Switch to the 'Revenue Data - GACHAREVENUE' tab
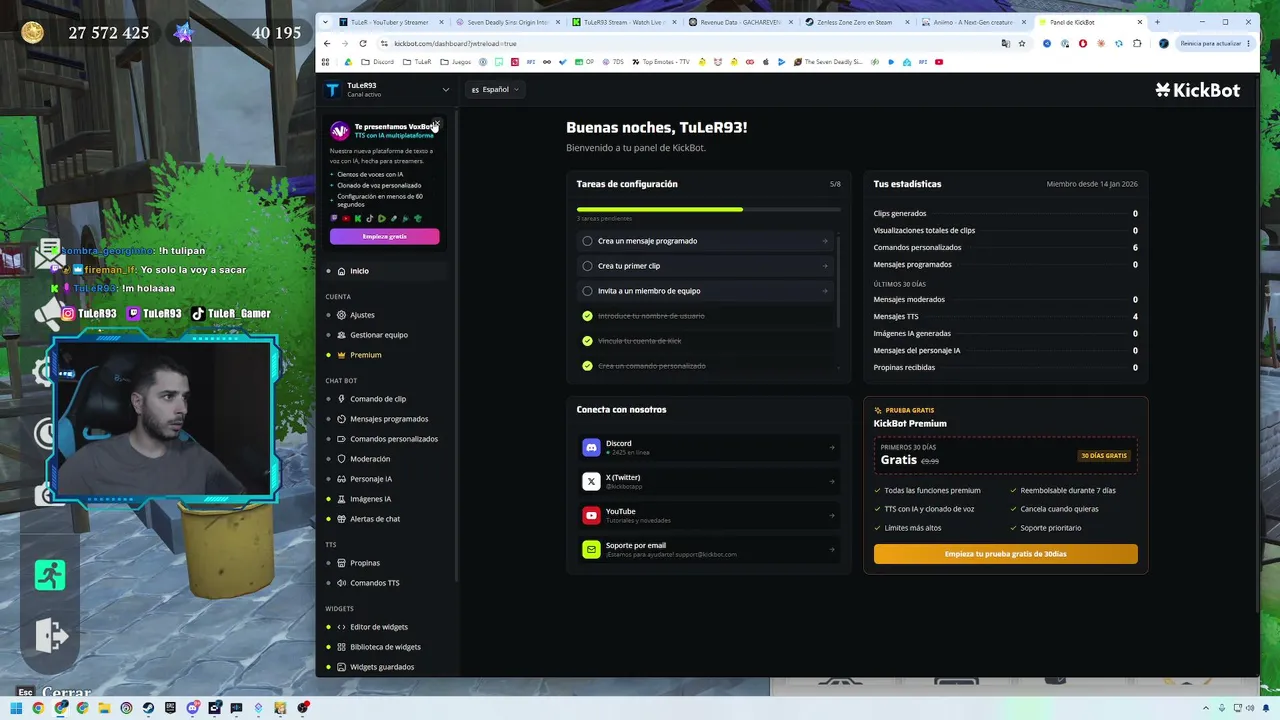 tap(741, 22)
